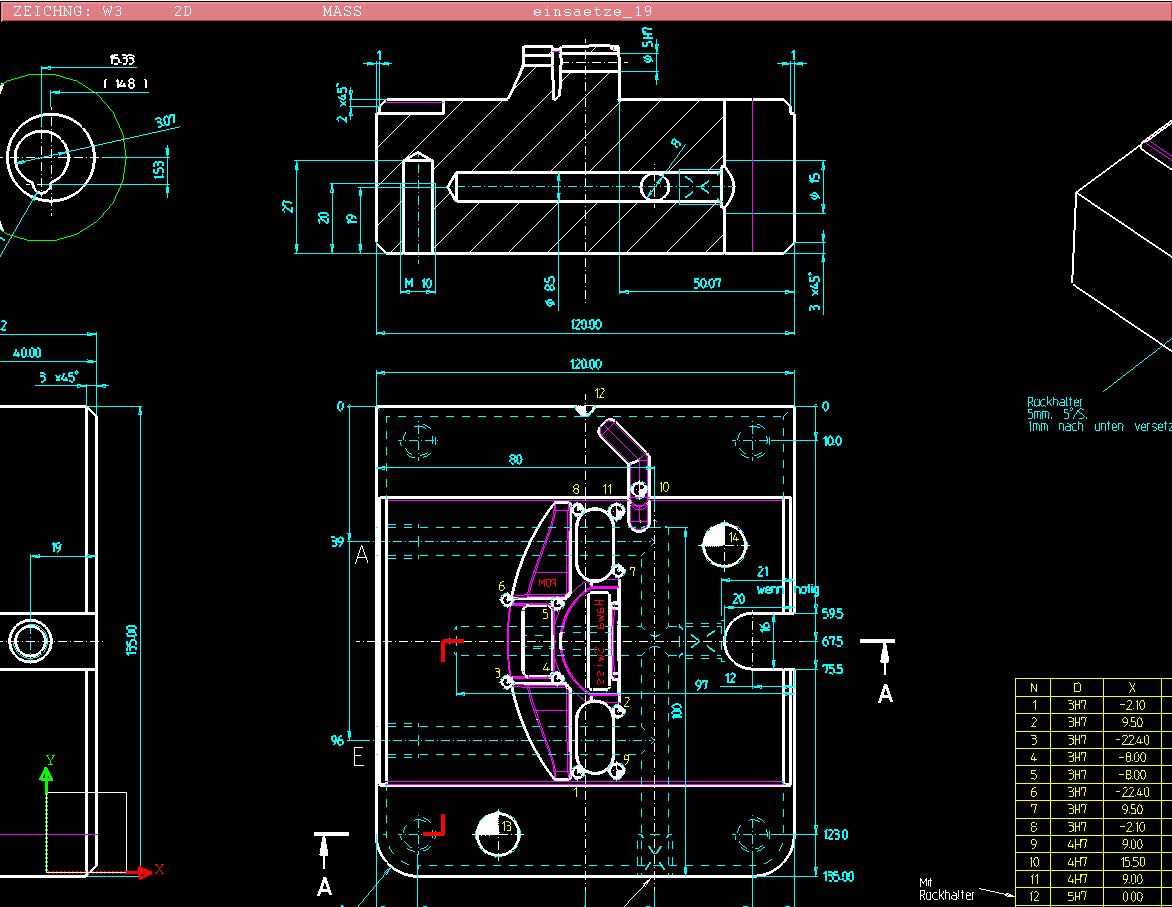Select the 80 dimension in plan view
1172x907 pixels.
coord(516,459)
